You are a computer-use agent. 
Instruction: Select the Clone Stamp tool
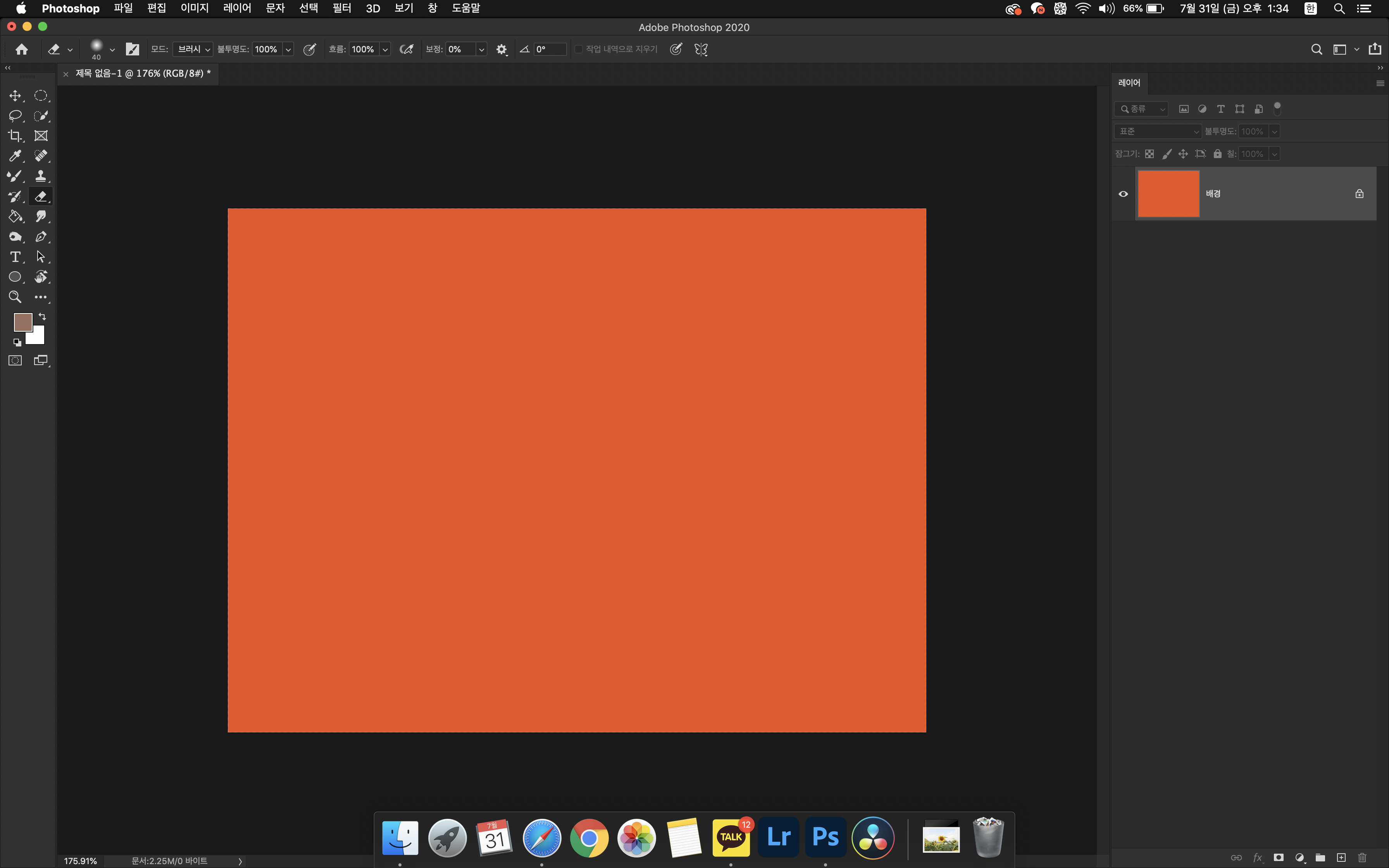[41, 176]
